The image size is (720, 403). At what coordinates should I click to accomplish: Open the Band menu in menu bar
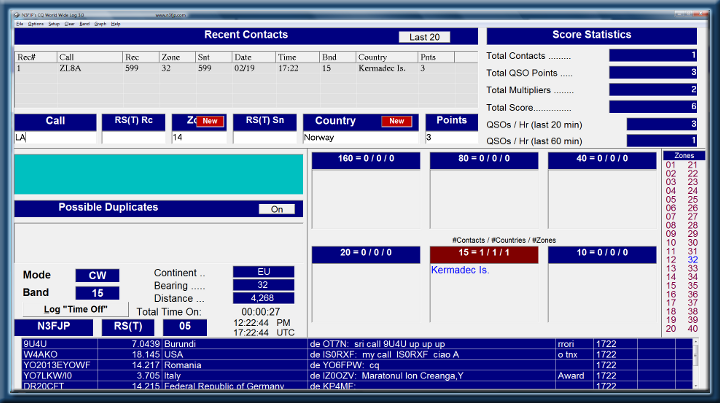82,22
